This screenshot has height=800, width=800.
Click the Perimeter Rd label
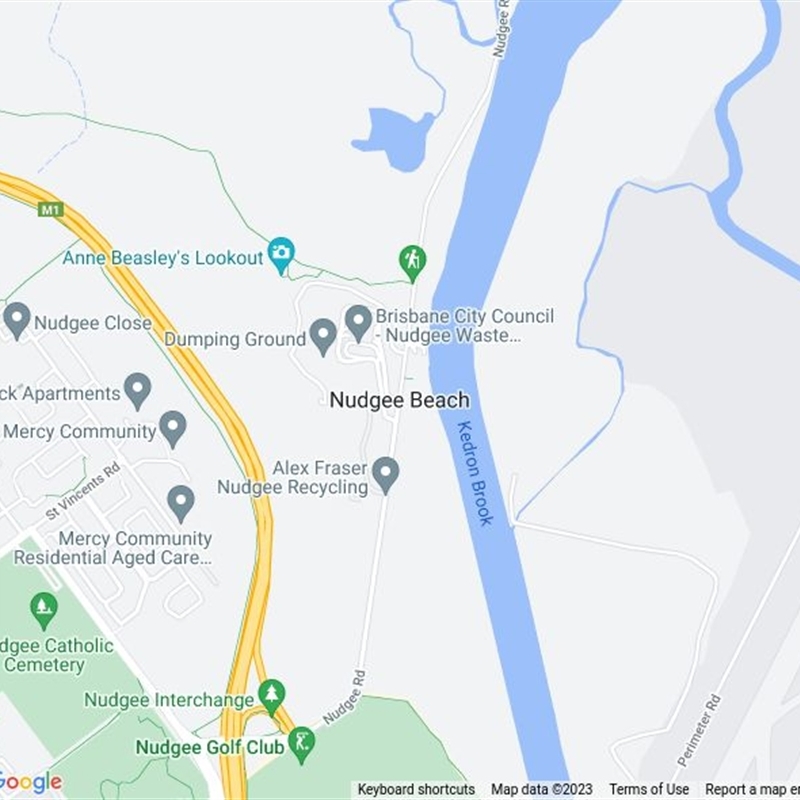699,730
